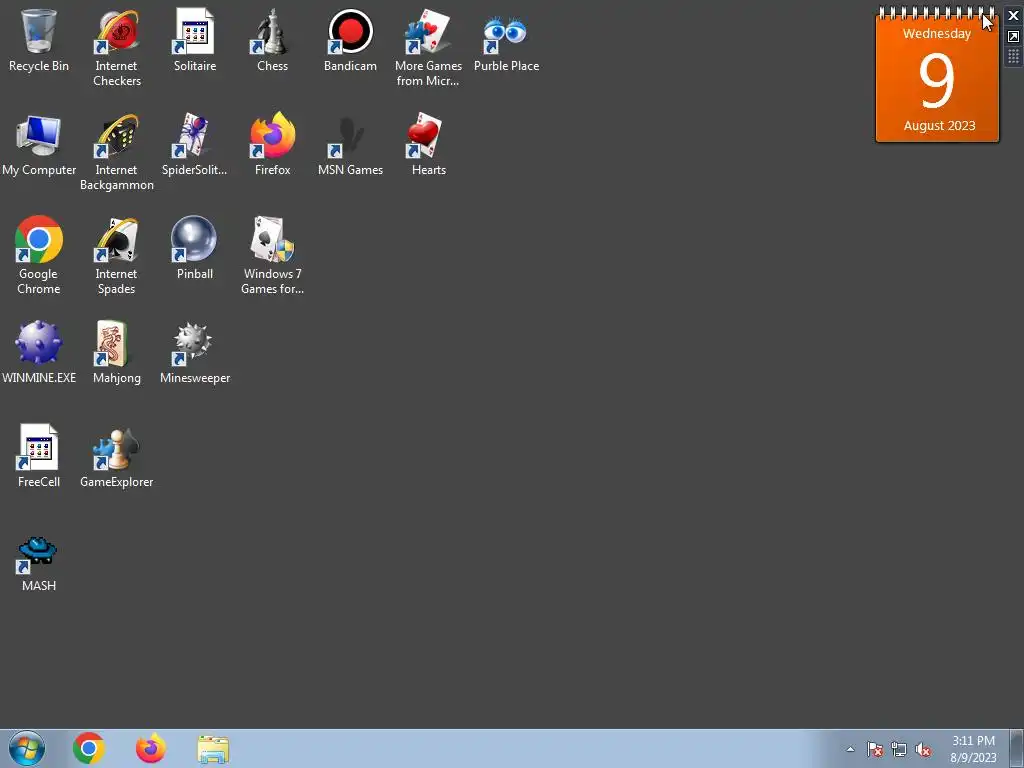1024x768 pixels.
Task: Select More Games from Microsoft icon
Action: [x=428, y=48]
